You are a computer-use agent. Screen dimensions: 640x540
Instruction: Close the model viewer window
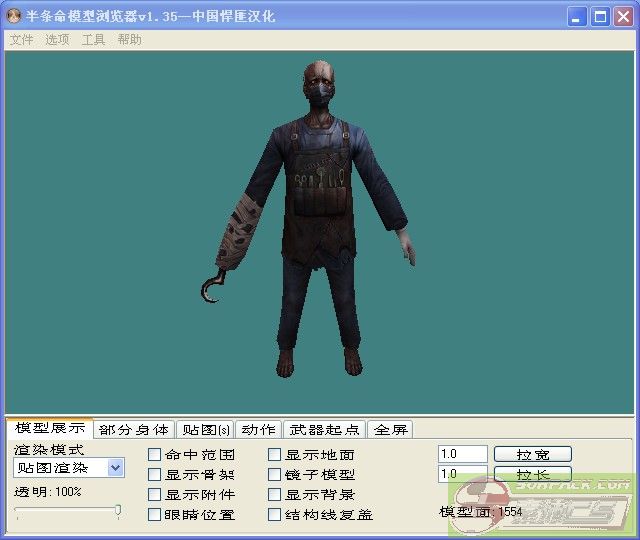622,17
